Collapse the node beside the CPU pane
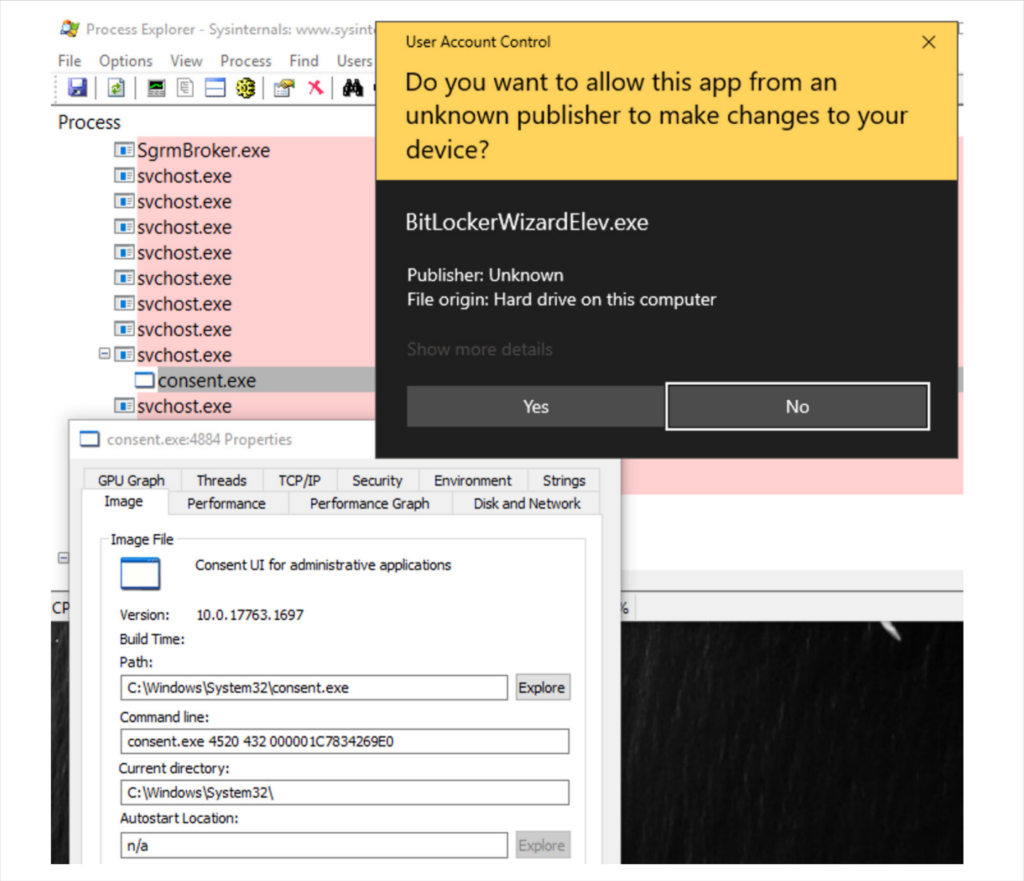Screen dimensions: 1024x881 click(63, 559)
